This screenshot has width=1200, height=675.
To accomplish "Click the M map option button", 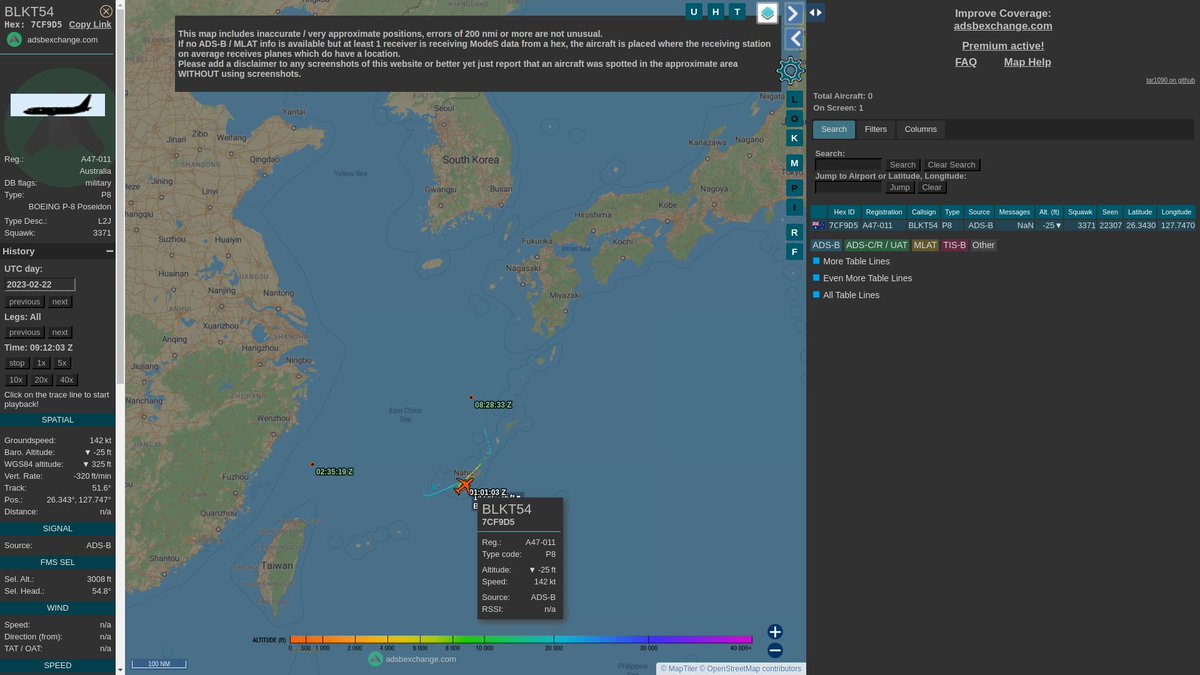I will point(794,162).
